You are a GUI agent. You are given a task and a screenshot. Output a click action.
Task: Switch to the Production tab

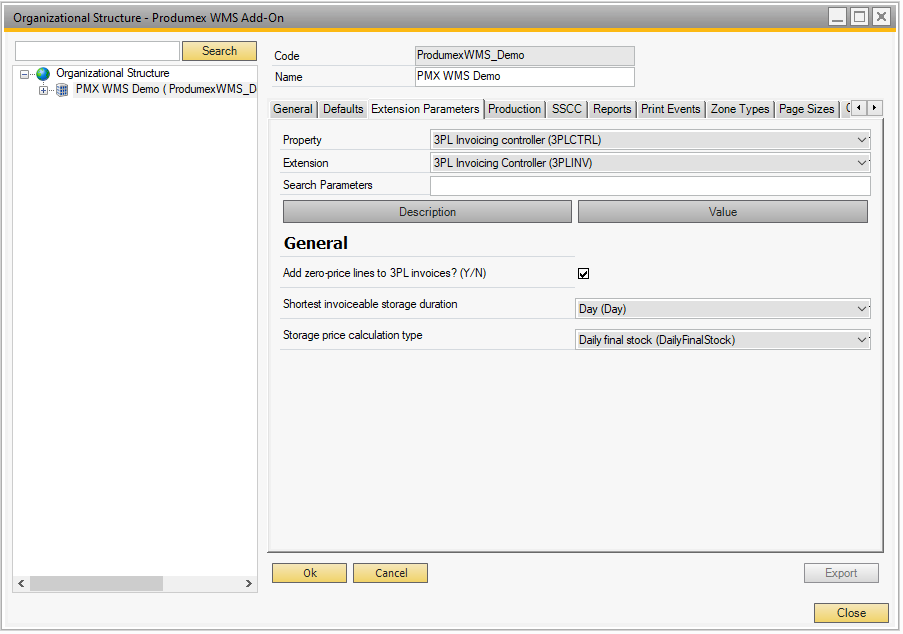pos(513,108)
